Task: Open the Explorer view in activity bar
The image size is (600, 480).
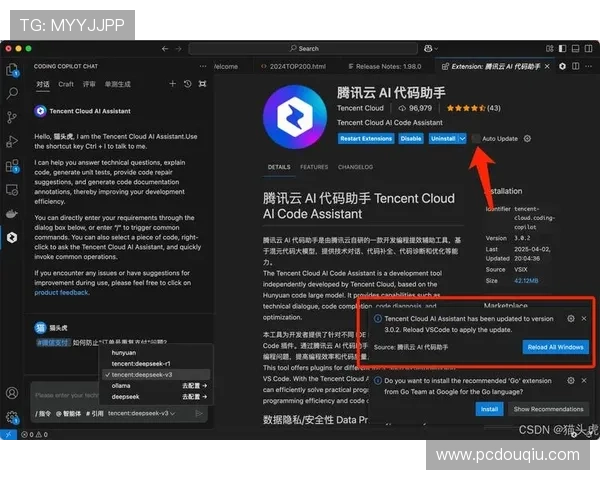Action: coord(12,70)
